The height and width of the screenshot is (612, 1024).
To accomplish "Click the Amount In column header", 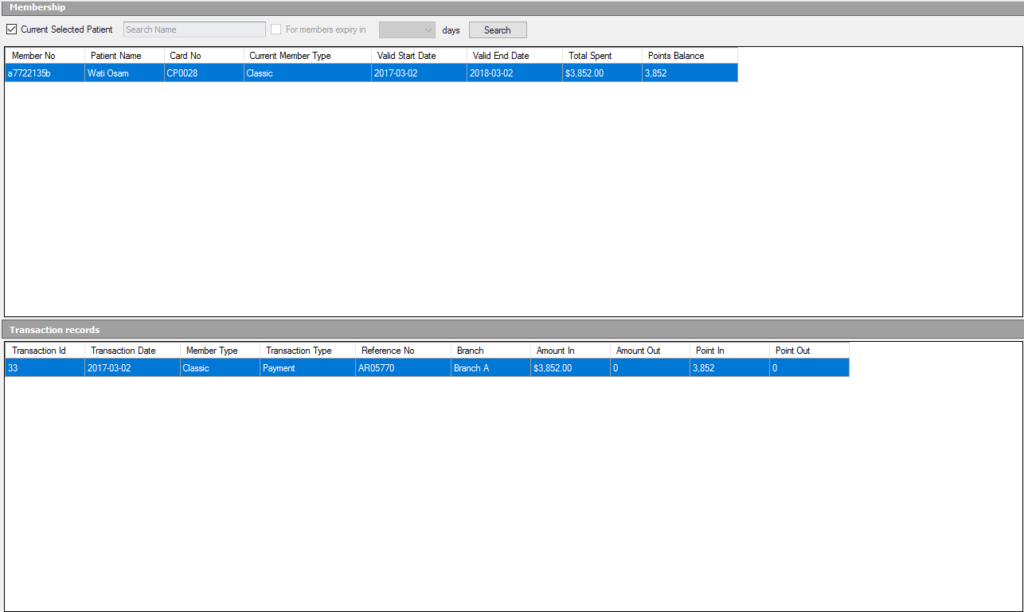I will (x=571, y=351).
